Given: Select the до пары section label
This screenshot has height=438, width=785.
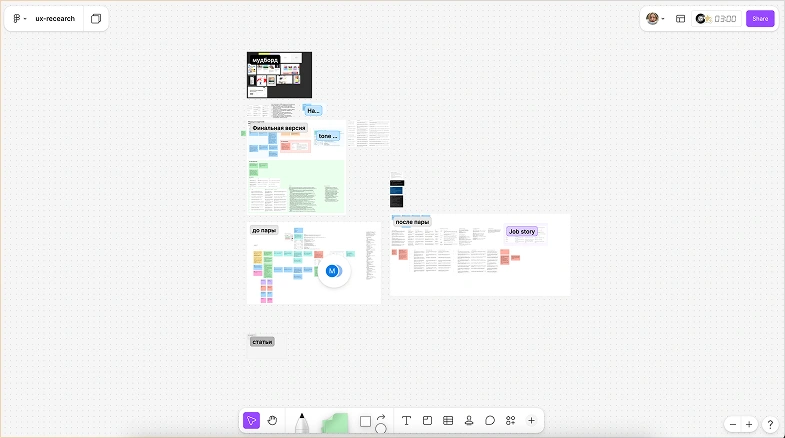Looking at the screenshot, I should tap(264, 230).
